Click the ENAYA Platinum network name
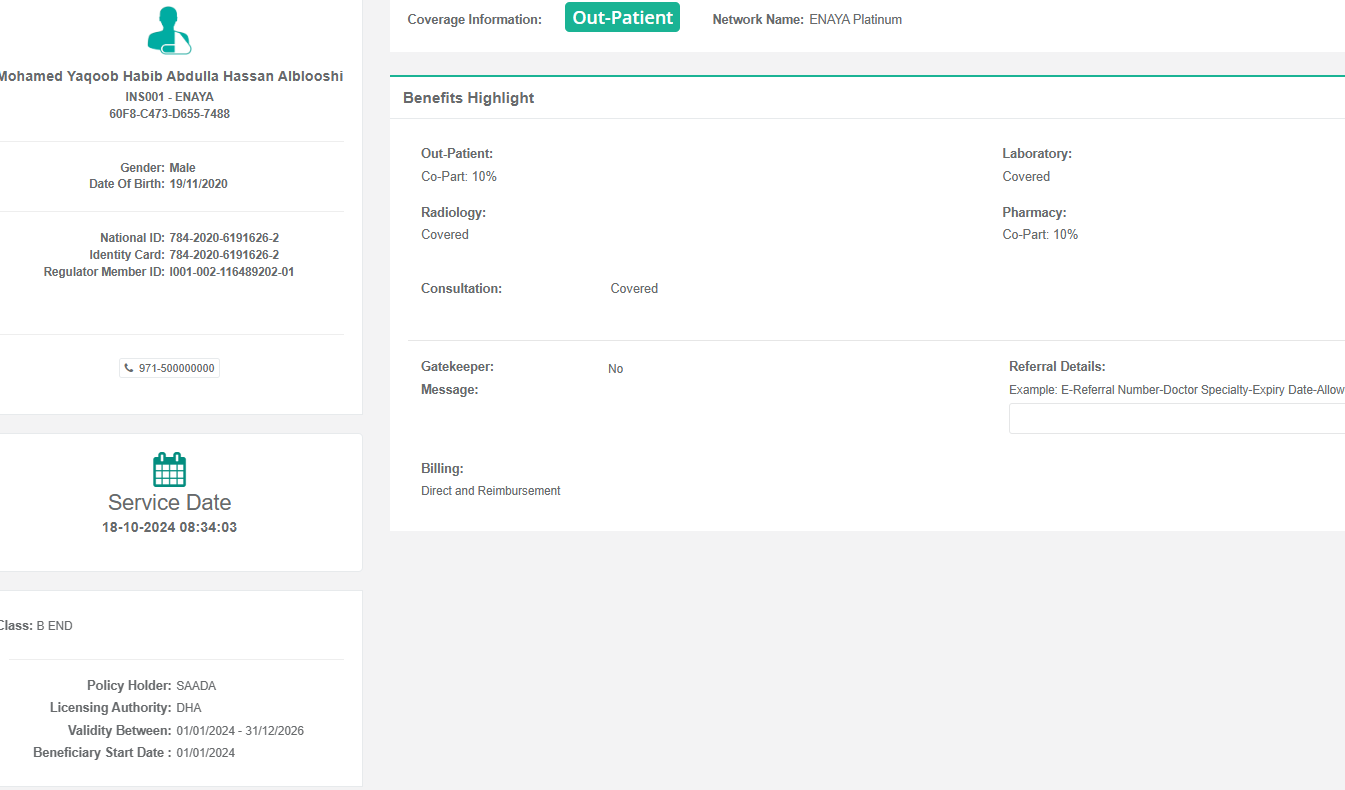The height and width of the screenshot is (790, 1345). pyautogui.click(x=855, y=19)
